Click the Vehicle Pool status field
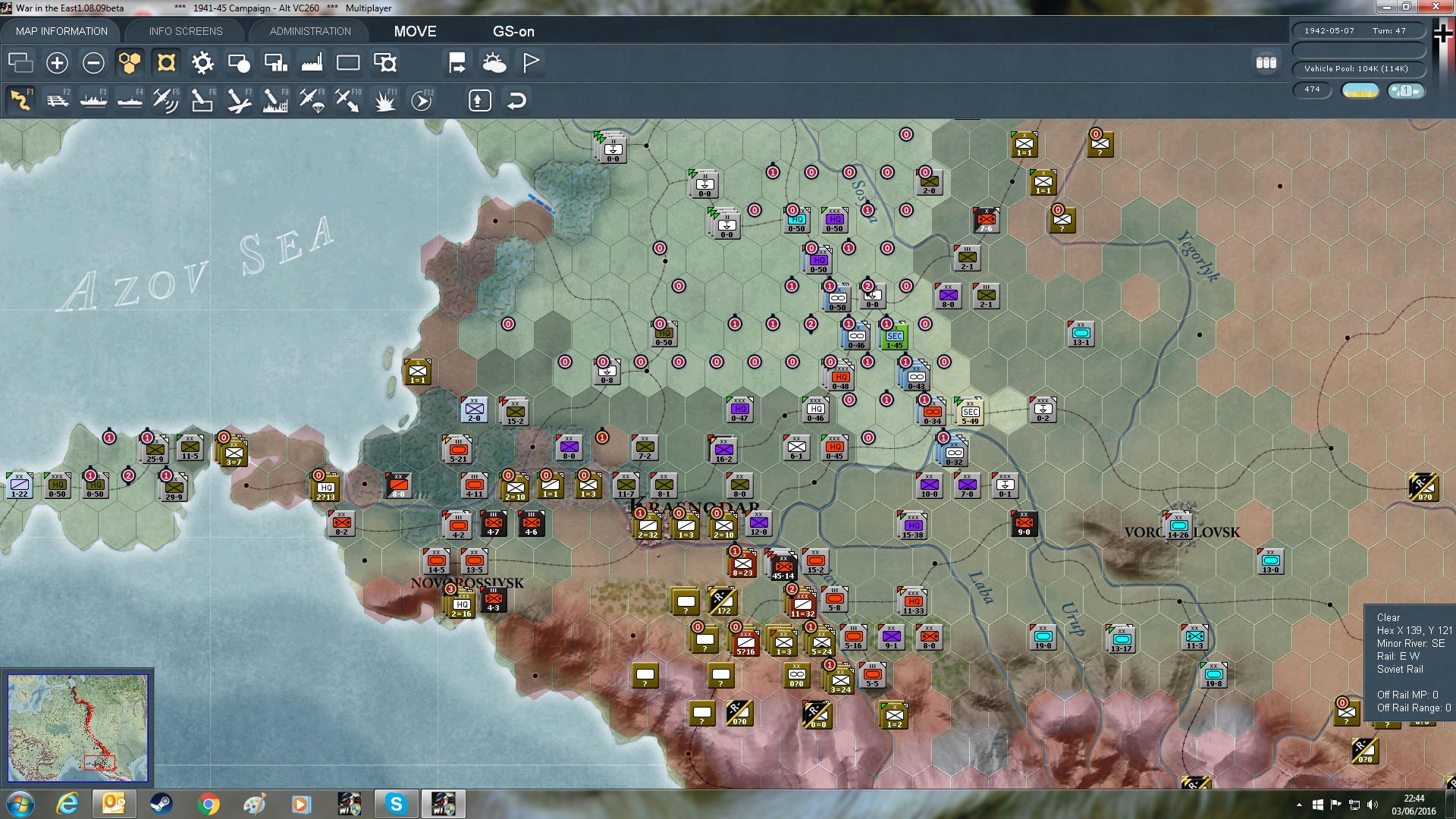 tap(1357, 69)
